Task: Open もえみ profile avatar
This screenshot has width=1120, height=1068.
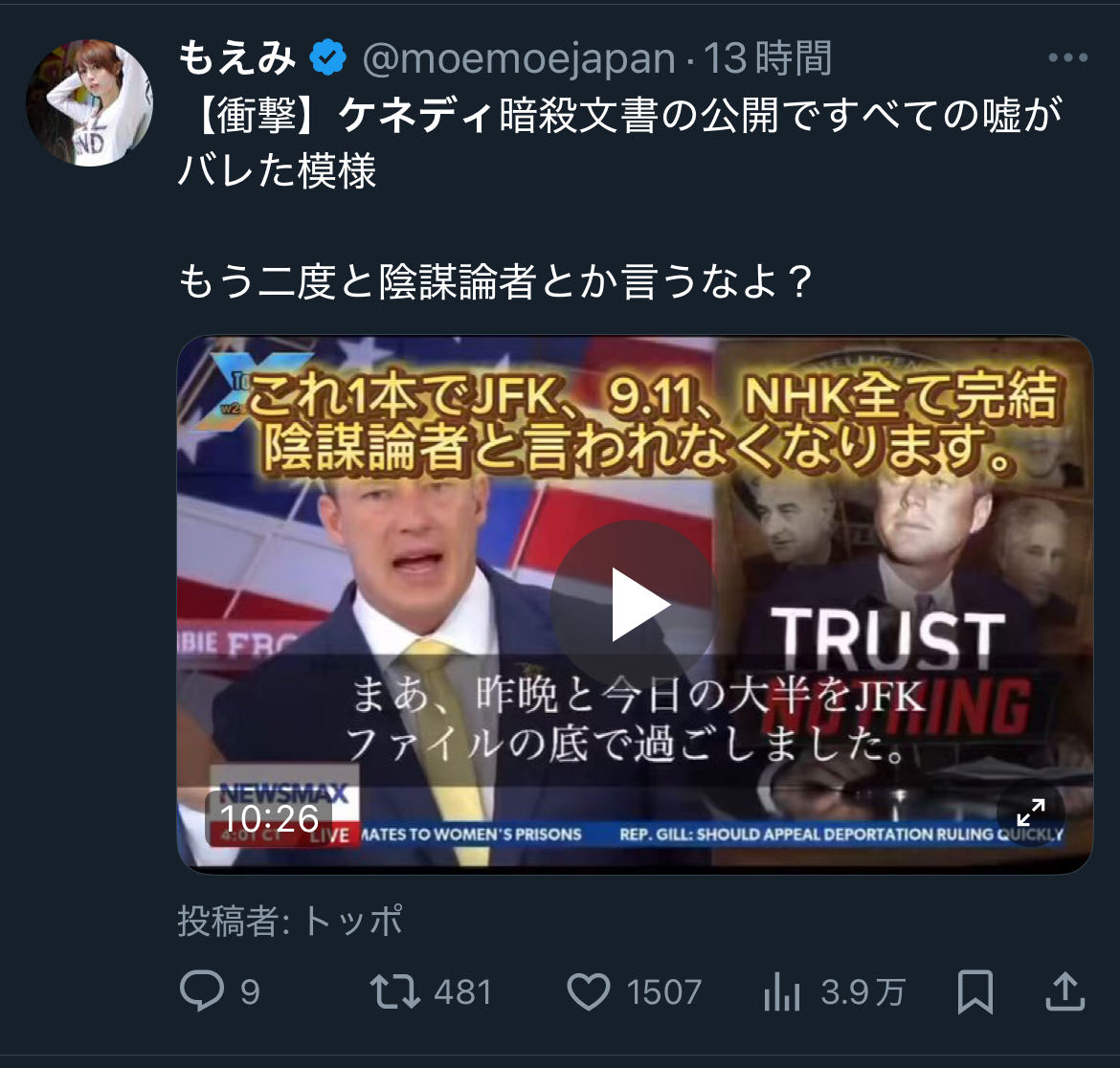Action: click(x=90, y=102)
